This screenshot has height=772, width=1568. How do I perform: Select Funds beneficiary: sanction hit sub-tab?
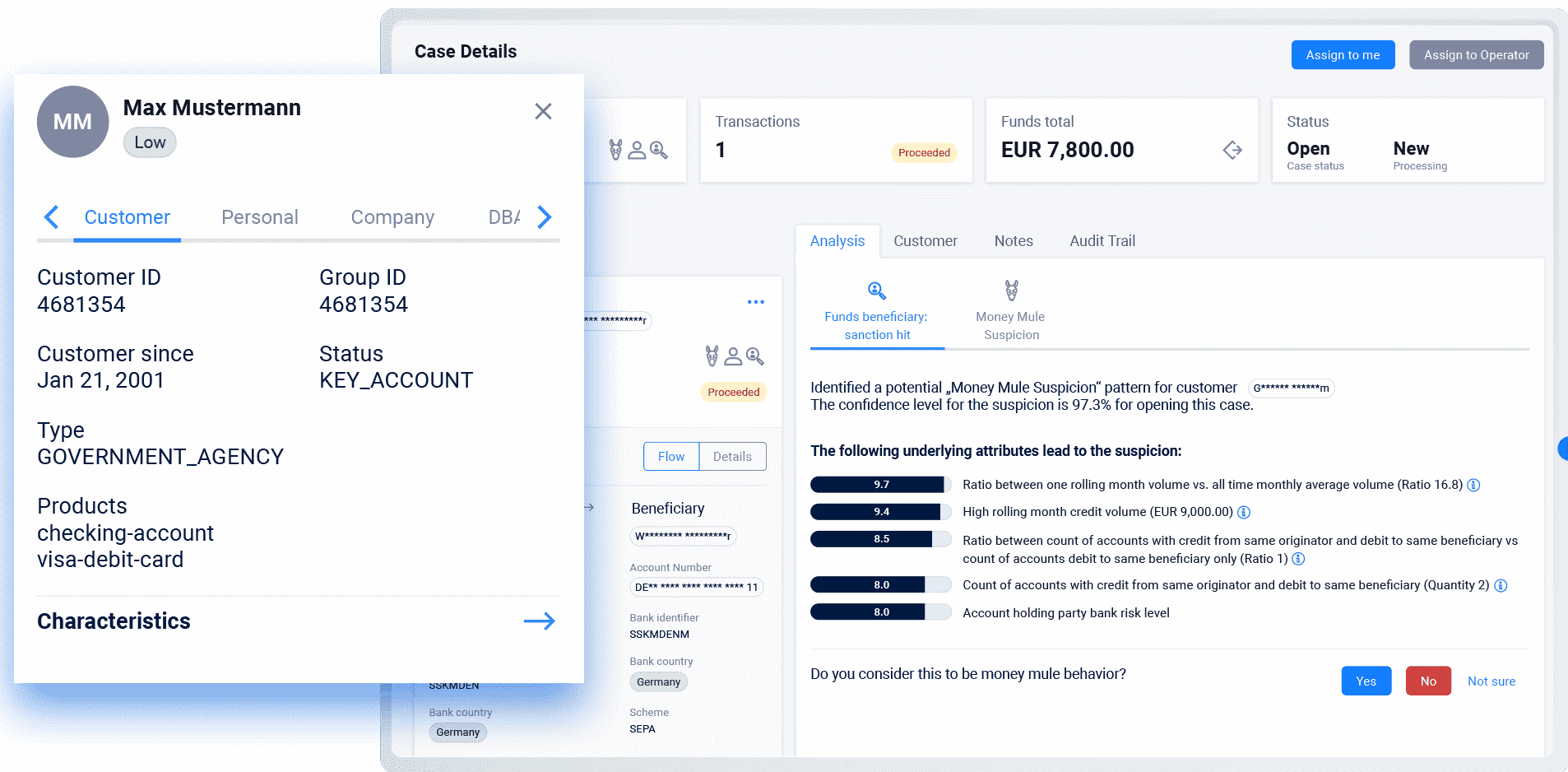(877, 313)
